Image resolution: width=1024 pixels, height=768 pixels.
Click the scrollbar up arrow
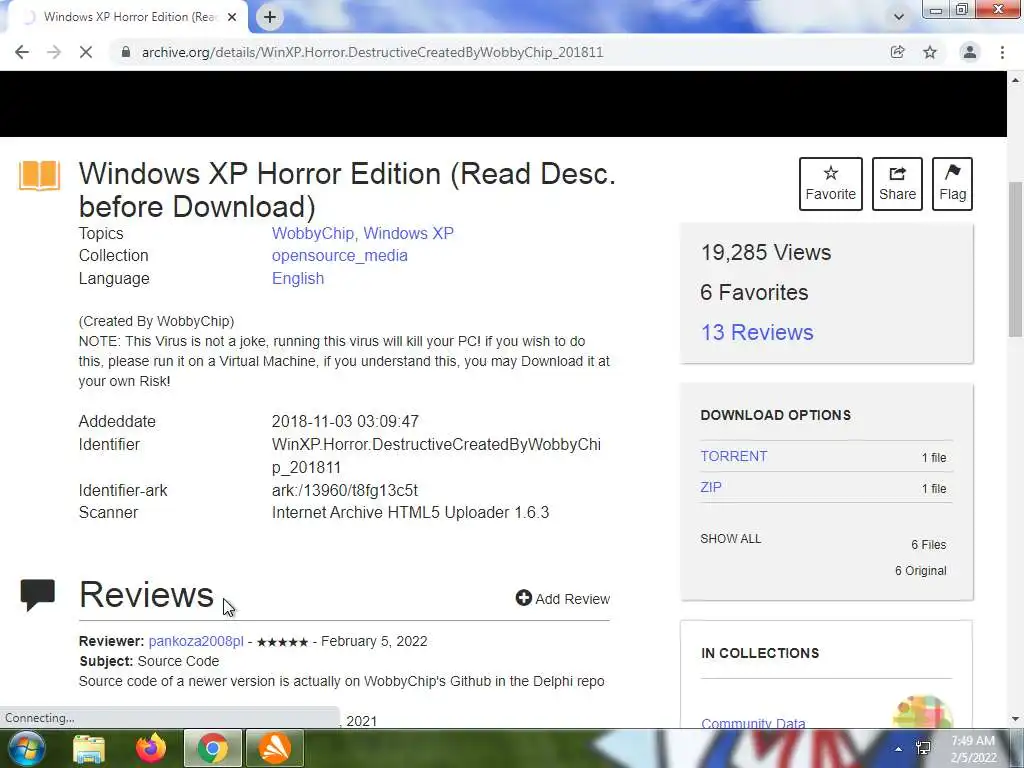pos(1016,80)
